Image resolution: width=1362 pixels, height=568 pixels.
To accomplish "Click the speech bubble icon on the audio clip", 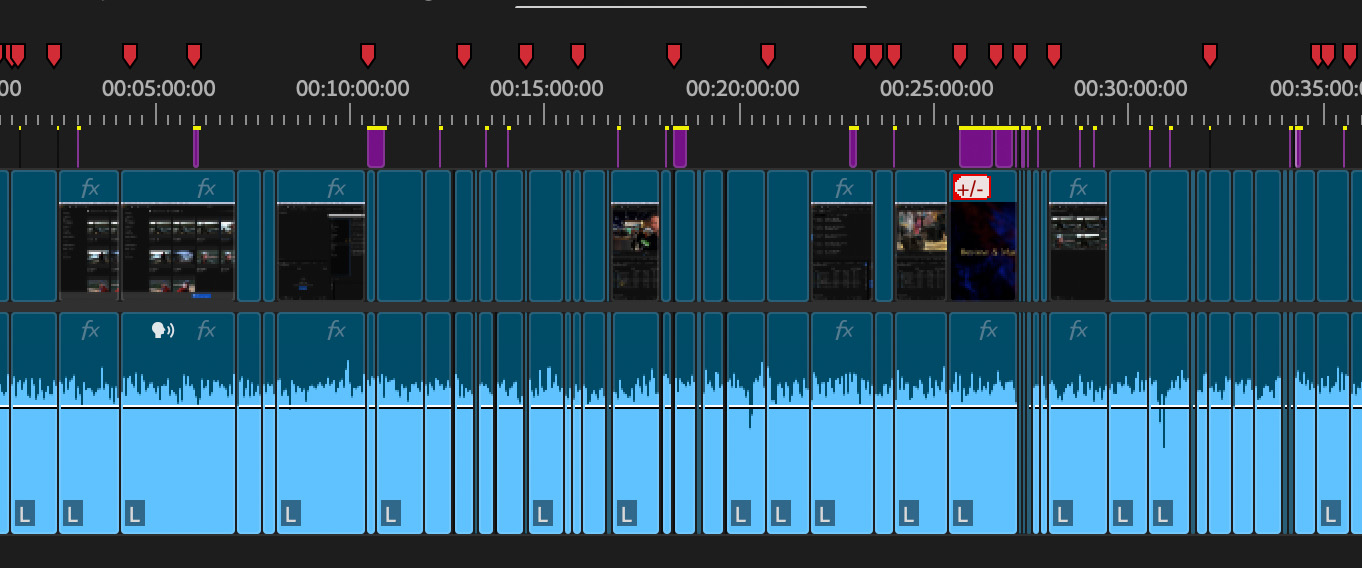I will point(162,330).
